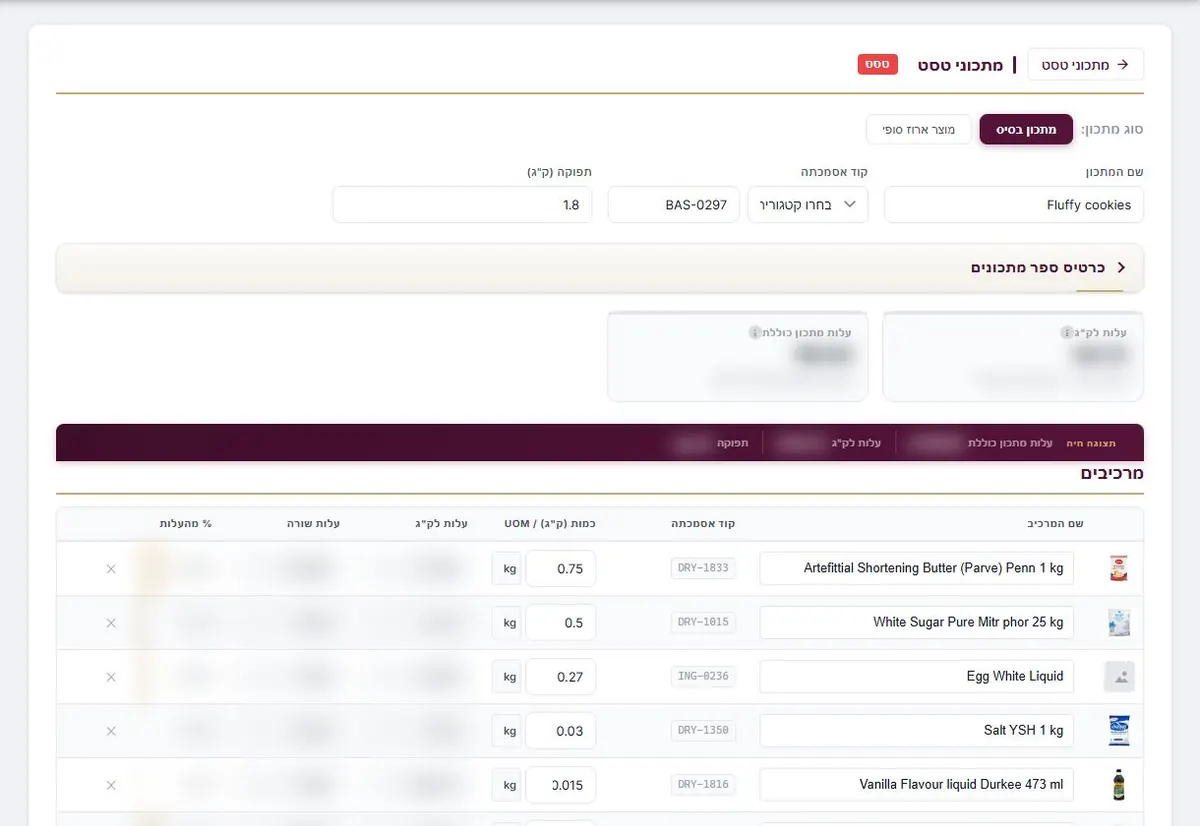Remove the Artefittial Shortening Butter ingredient row
Image resolution: width=1200 pixels, height=826 pixels.
111,569
